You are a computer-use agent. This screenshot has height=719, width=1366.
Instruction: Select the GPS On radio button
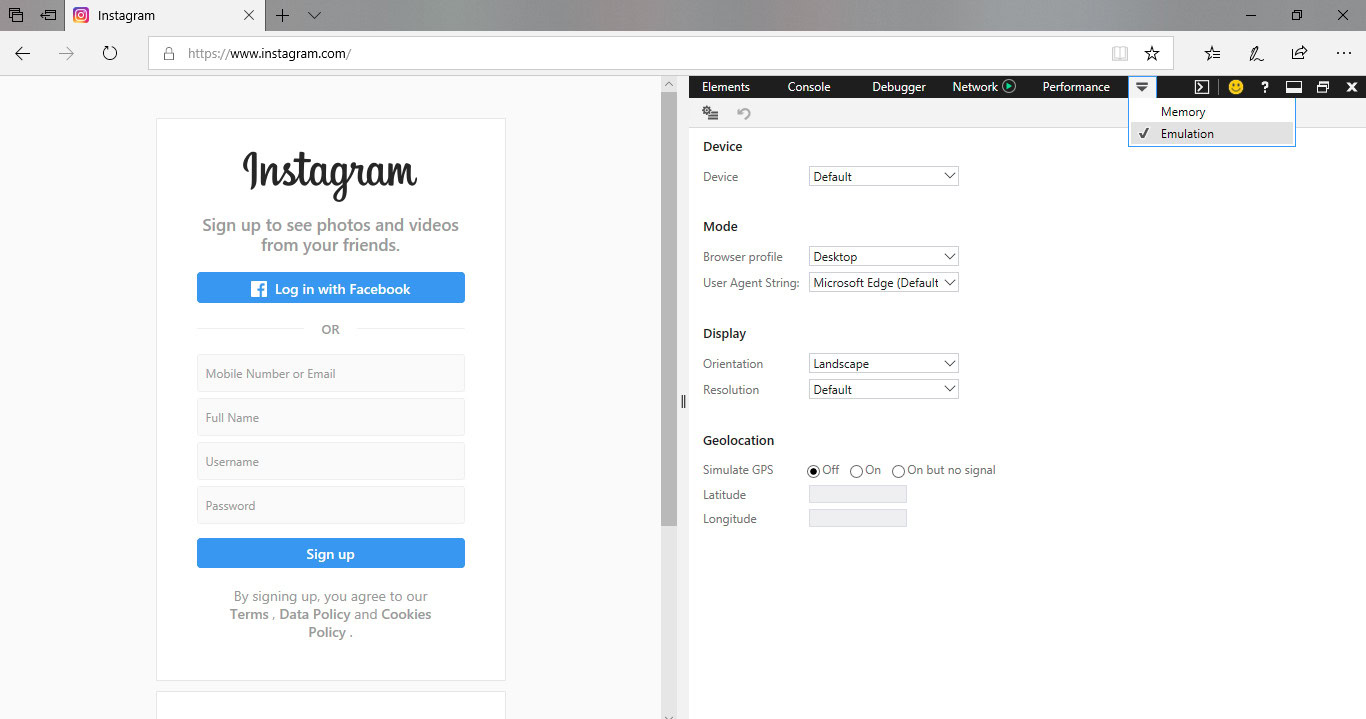[x=856, y=471]
